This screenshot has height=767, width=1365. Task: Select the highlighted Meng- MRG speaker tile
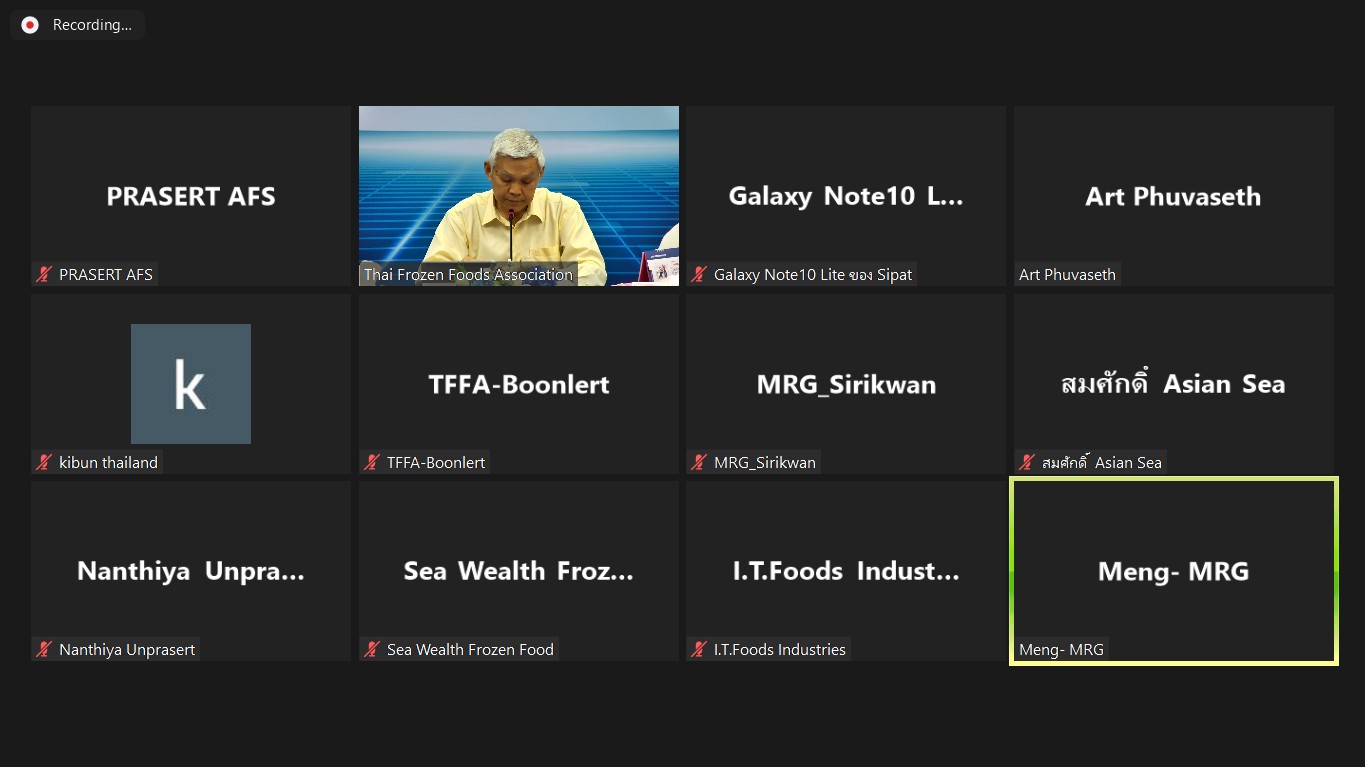tap(1173, 571)
